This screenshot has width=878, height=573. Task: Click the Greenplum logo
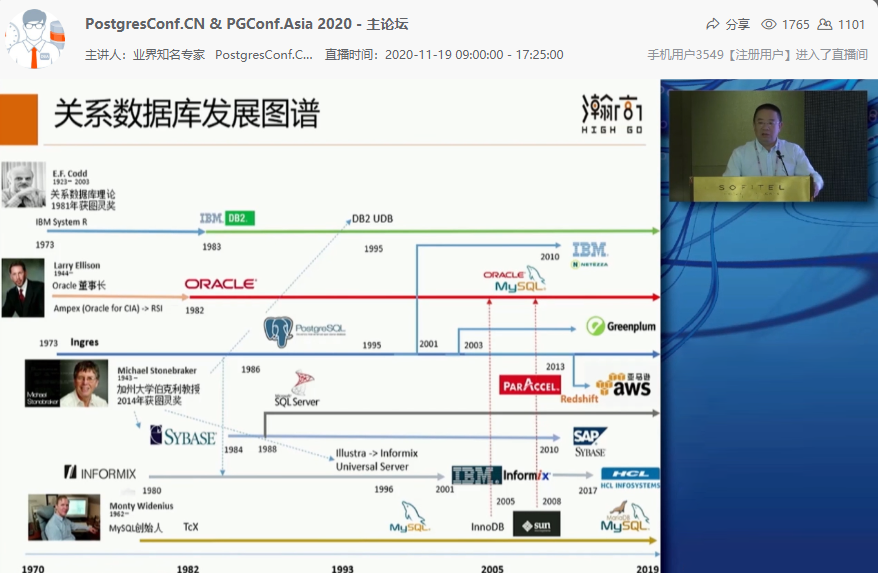pos(621,326)
